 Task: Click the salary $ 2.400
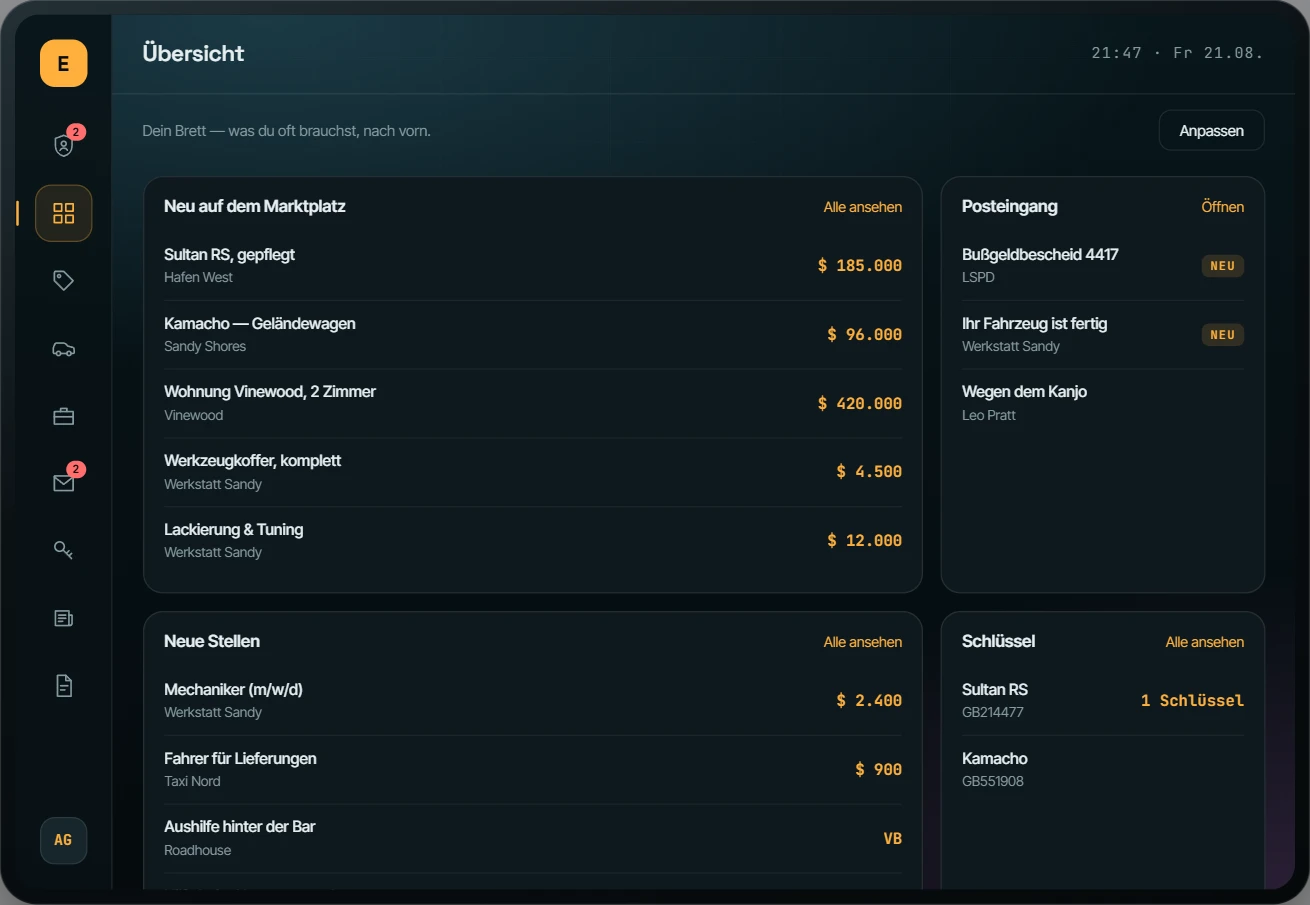[869, 701]
